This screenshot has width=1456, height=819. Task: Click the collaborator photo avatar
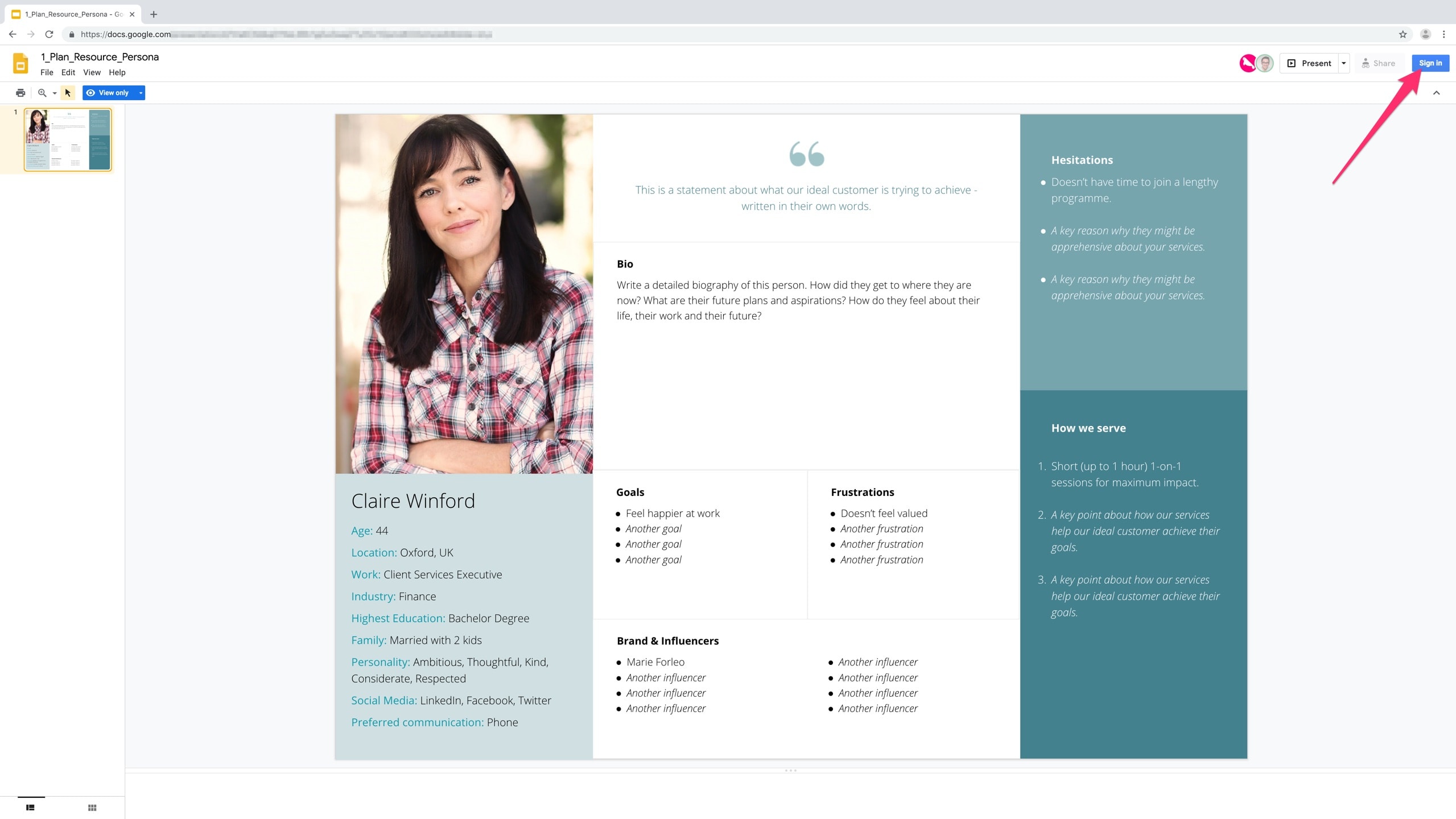click(1264, 63)
